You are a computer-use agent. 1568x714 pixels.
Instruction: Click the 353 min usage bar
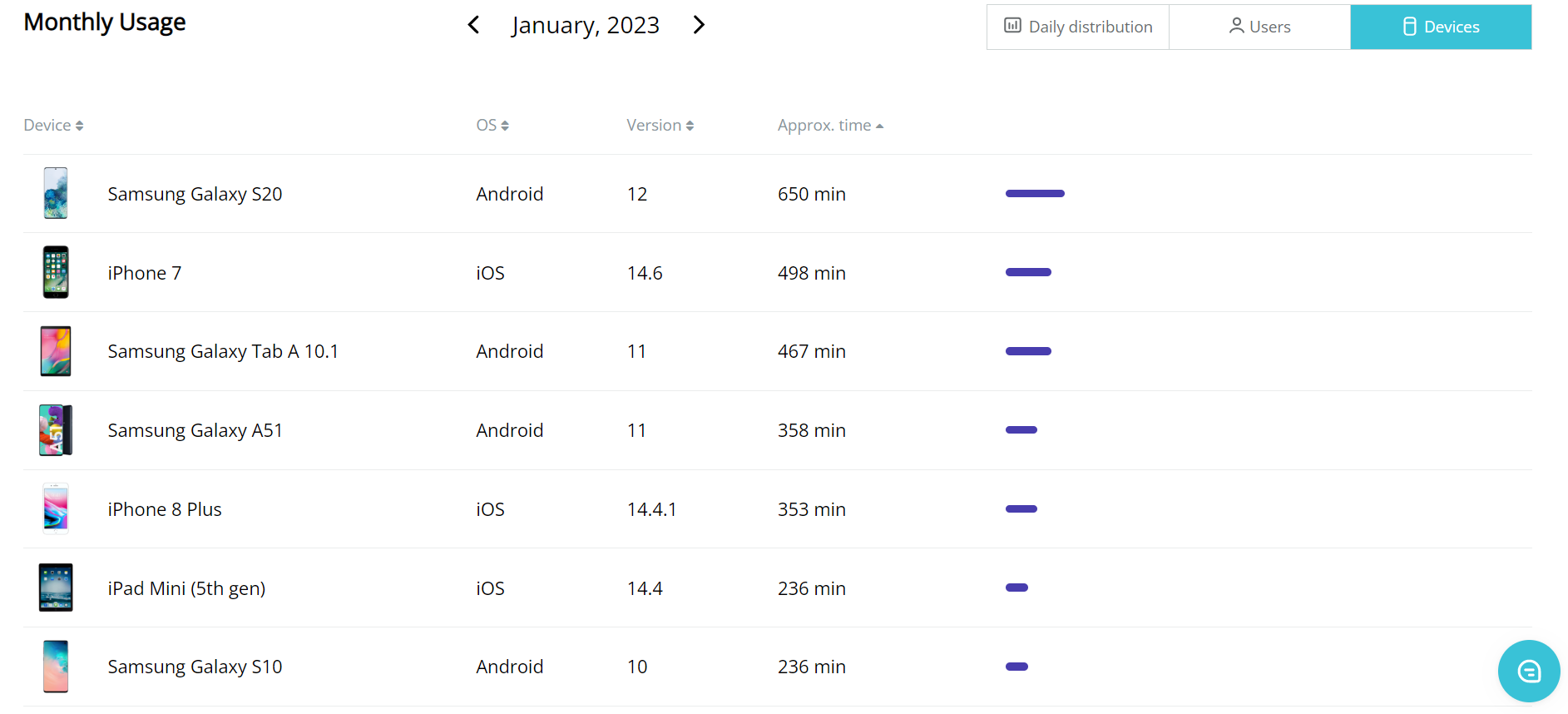(x=1021, y=508)
